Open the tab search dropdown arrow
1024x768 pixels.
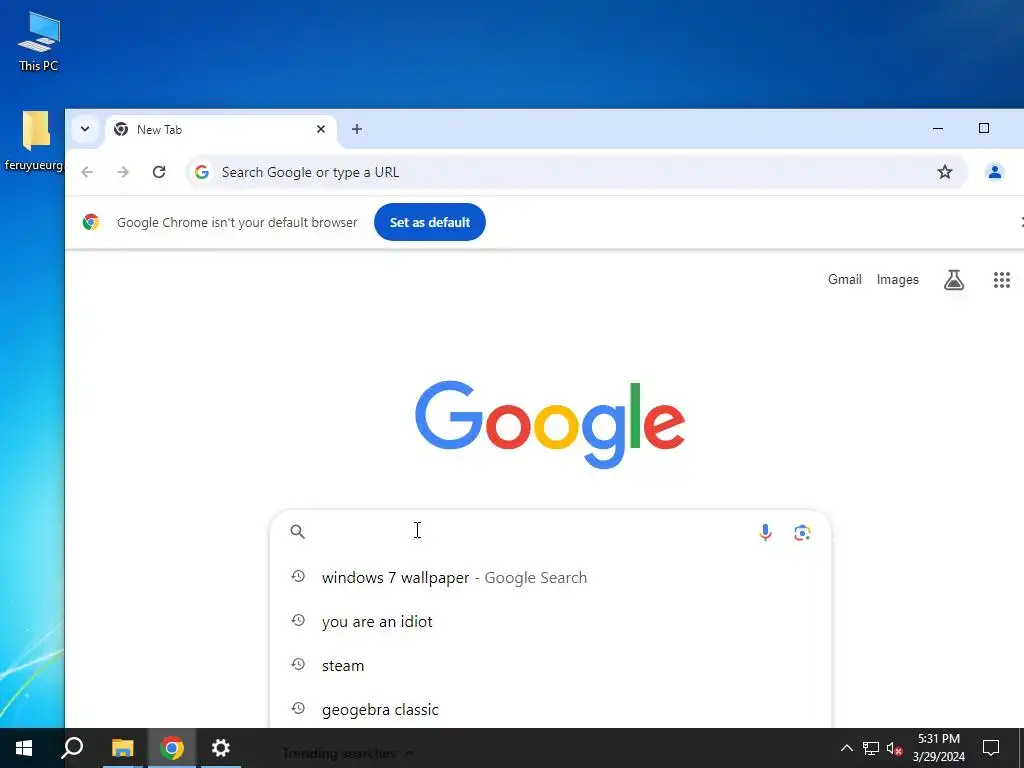pos(85,129)
